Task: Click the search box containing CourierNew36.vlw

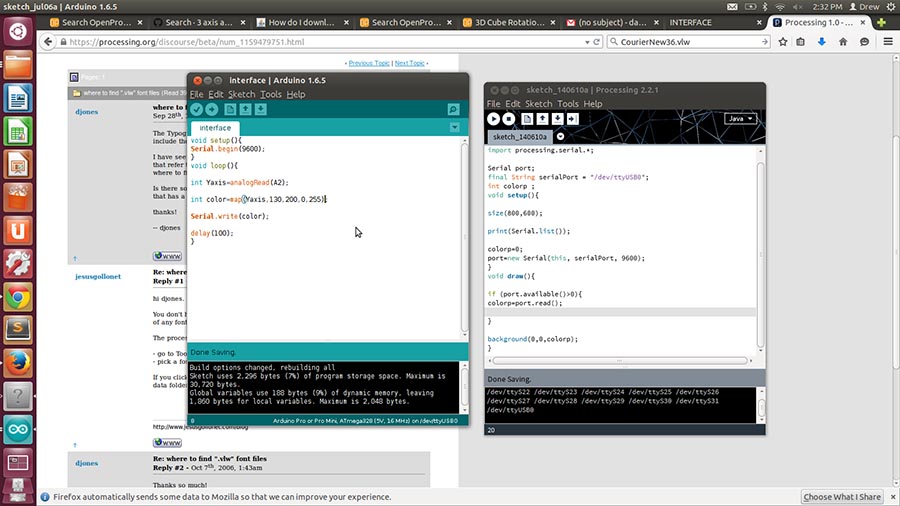Action: [x=689, y=42]
